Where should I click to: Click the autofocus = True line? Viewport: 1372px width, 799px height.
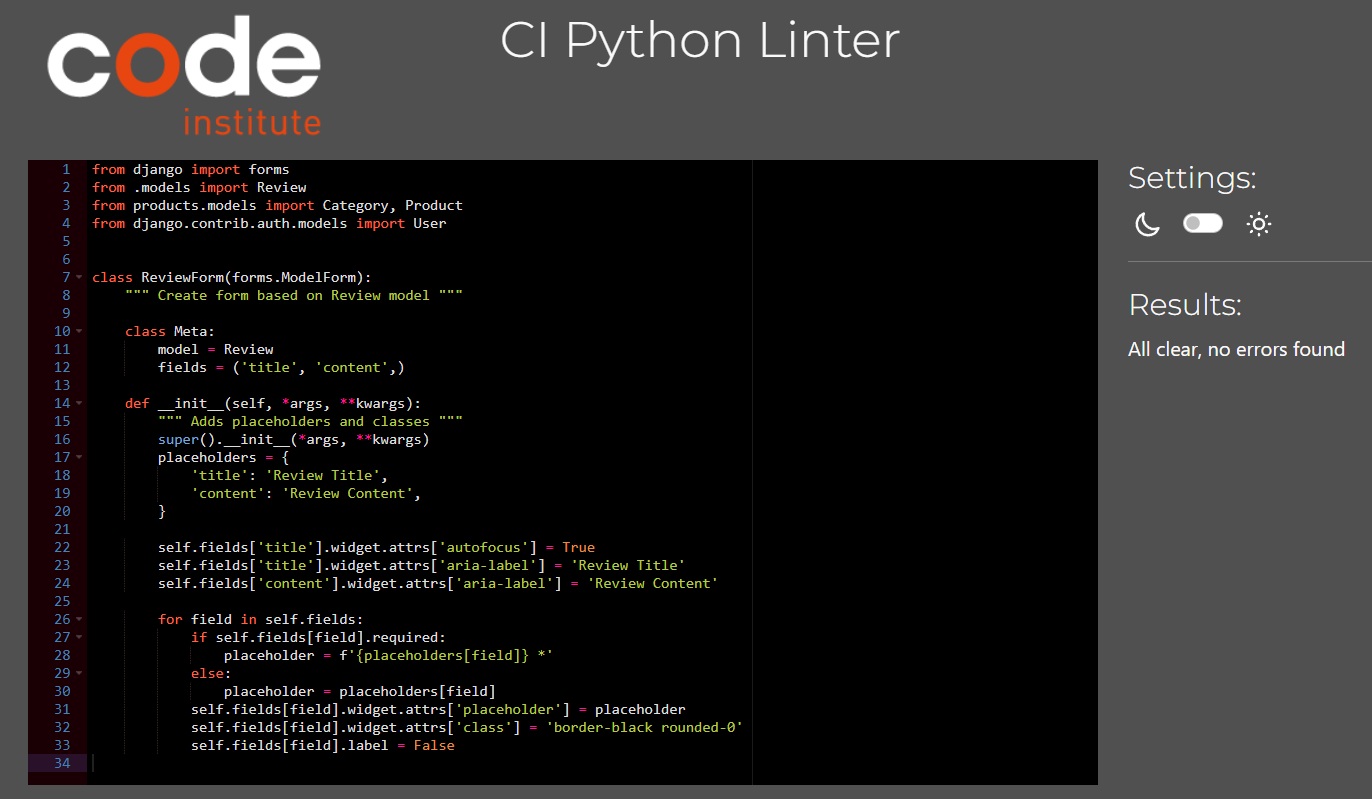(376, 547)
